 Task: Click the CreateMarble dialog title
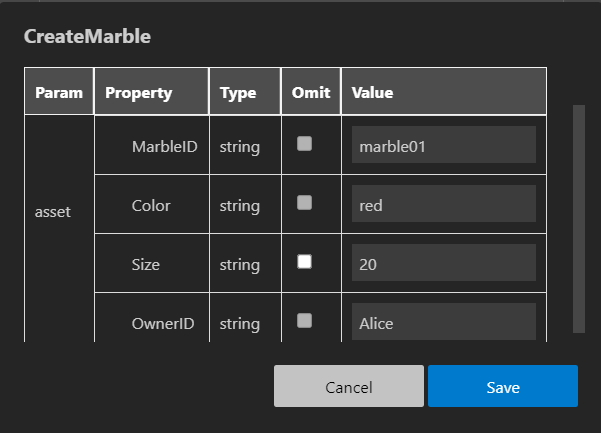tap(86, 37)
